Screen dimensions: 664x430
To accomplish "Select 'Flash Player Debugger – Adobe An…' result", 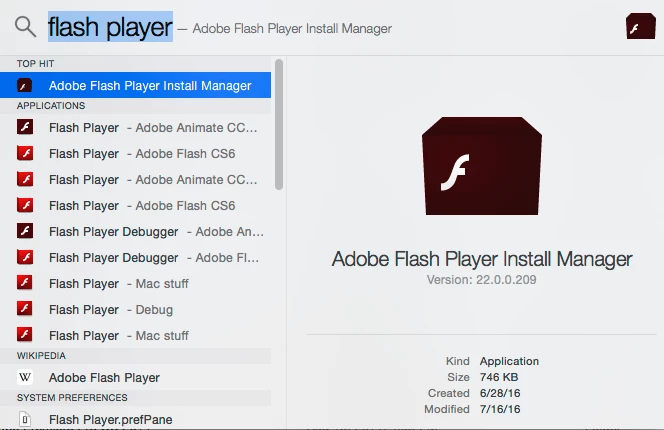I will point(136,231).
